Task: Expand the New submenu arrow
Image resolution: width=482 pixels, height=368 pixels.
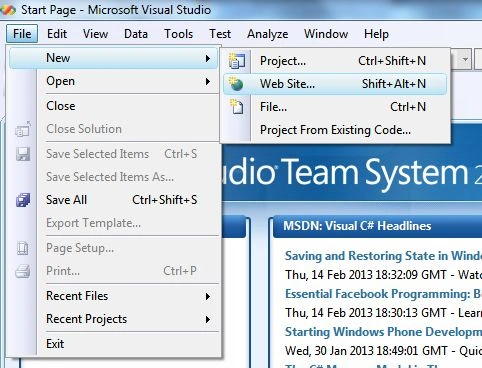Action: pos(208,58)
